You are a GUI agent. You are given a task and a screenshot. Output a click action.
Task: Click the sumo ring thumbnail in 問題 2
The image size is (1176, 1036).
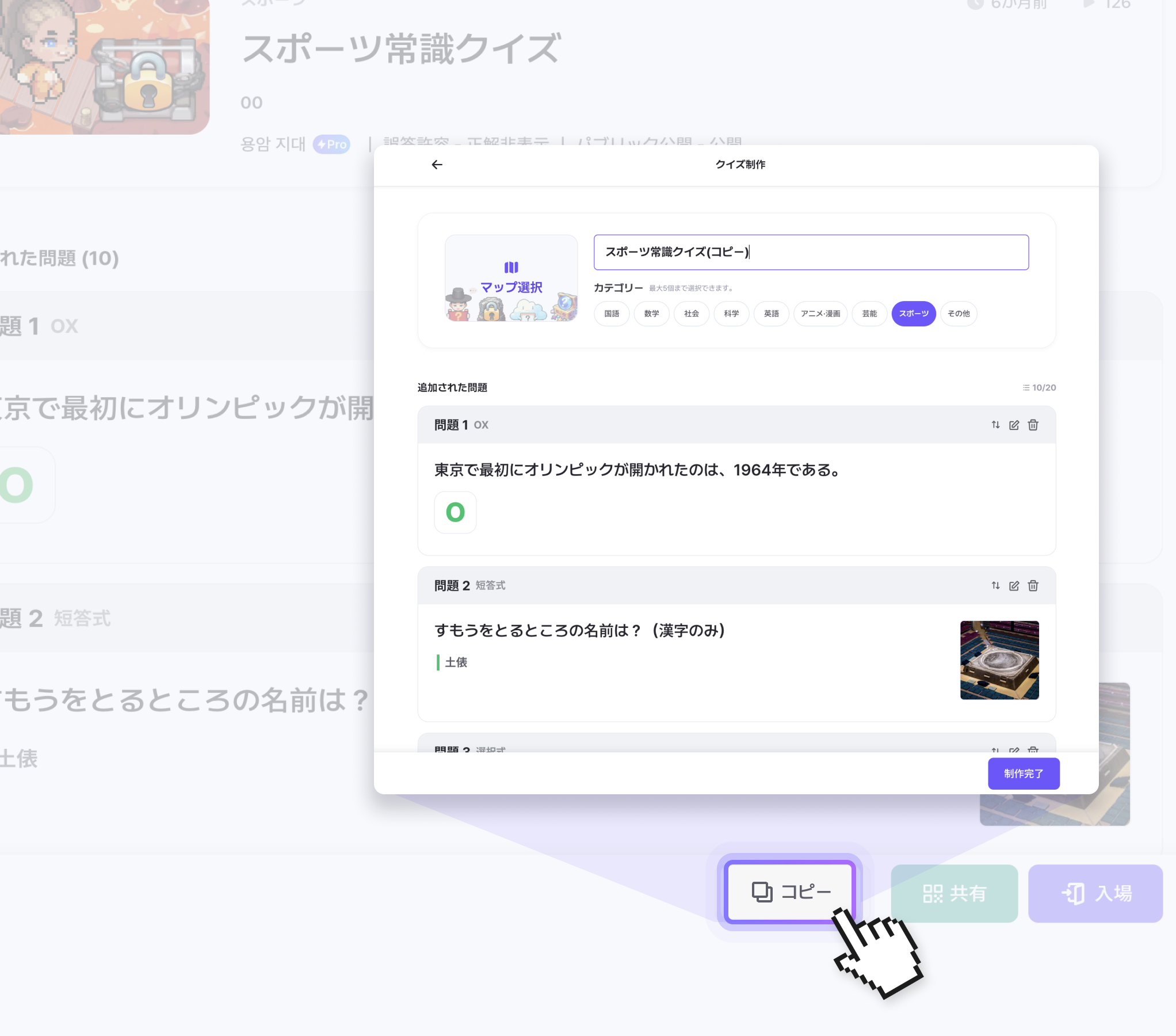(x=999, y=660)
